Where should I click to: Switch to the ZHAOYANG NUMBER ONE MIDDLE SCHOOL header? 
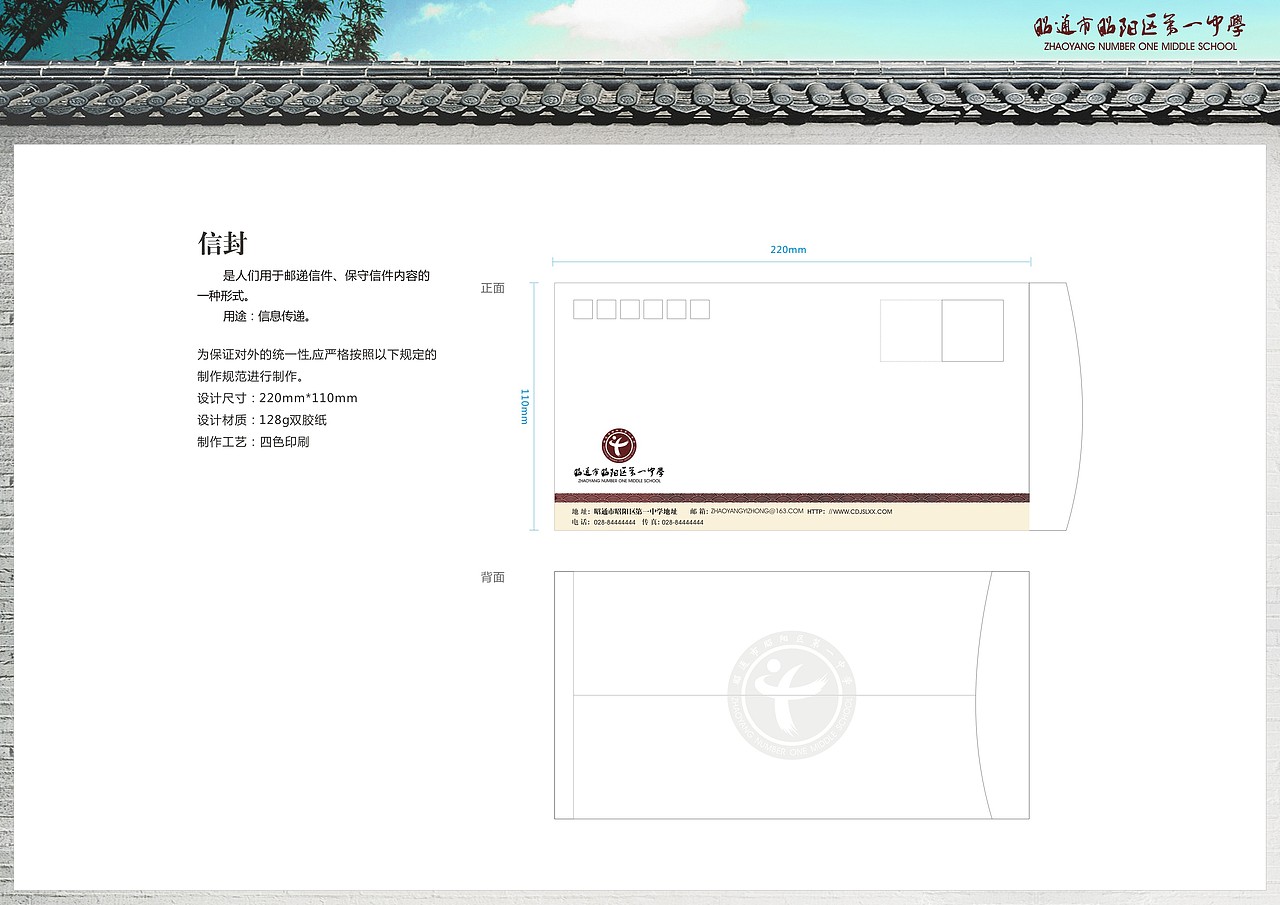[x=1140, y=46]
